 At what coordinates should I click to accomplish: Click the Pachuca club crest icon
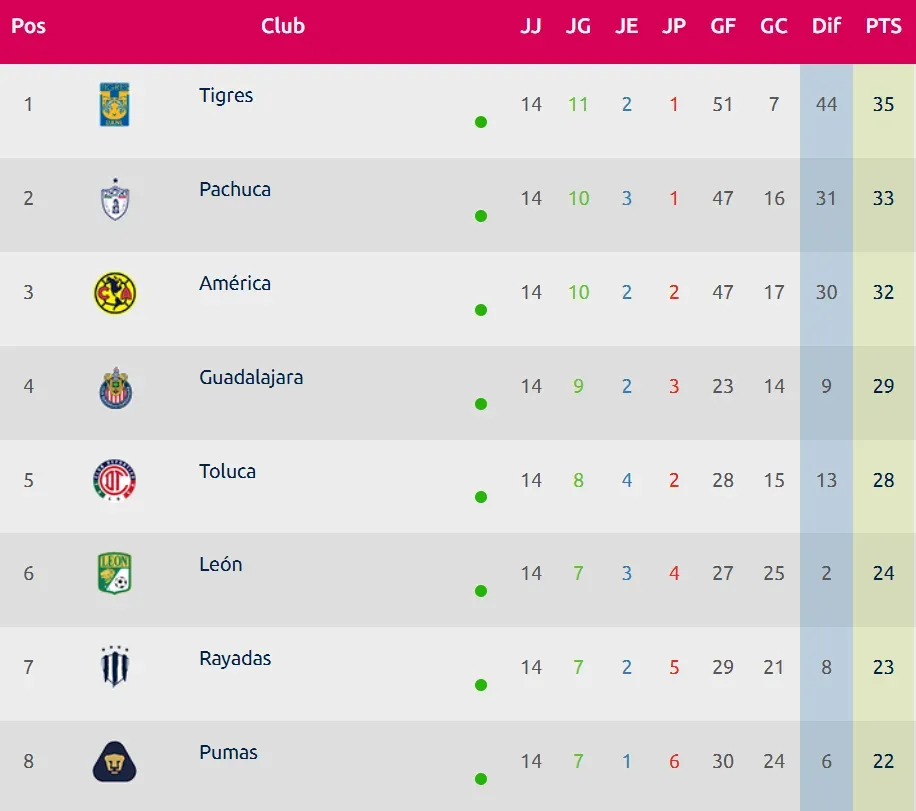(115, 199)
